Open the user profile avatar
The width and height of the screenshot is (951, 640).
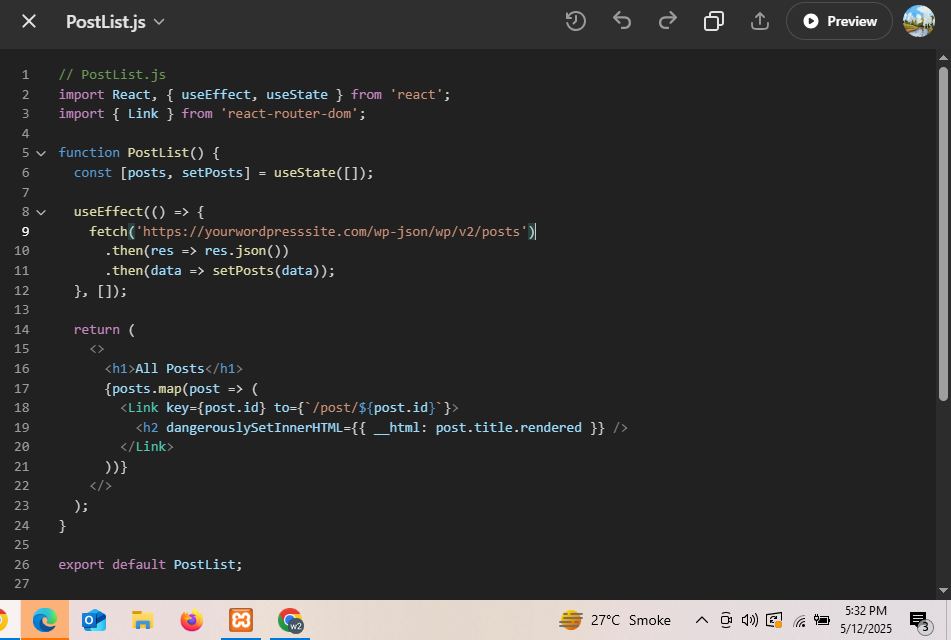918,21
